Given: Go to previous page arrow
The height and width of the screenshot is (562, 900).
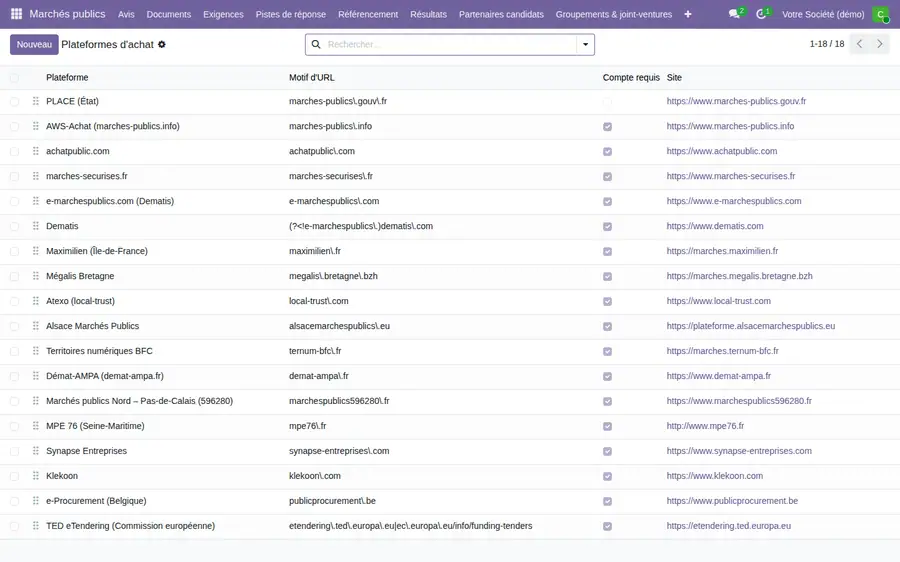Looking at the screenshot, I should pyautogui.click(x=859, y=44).
